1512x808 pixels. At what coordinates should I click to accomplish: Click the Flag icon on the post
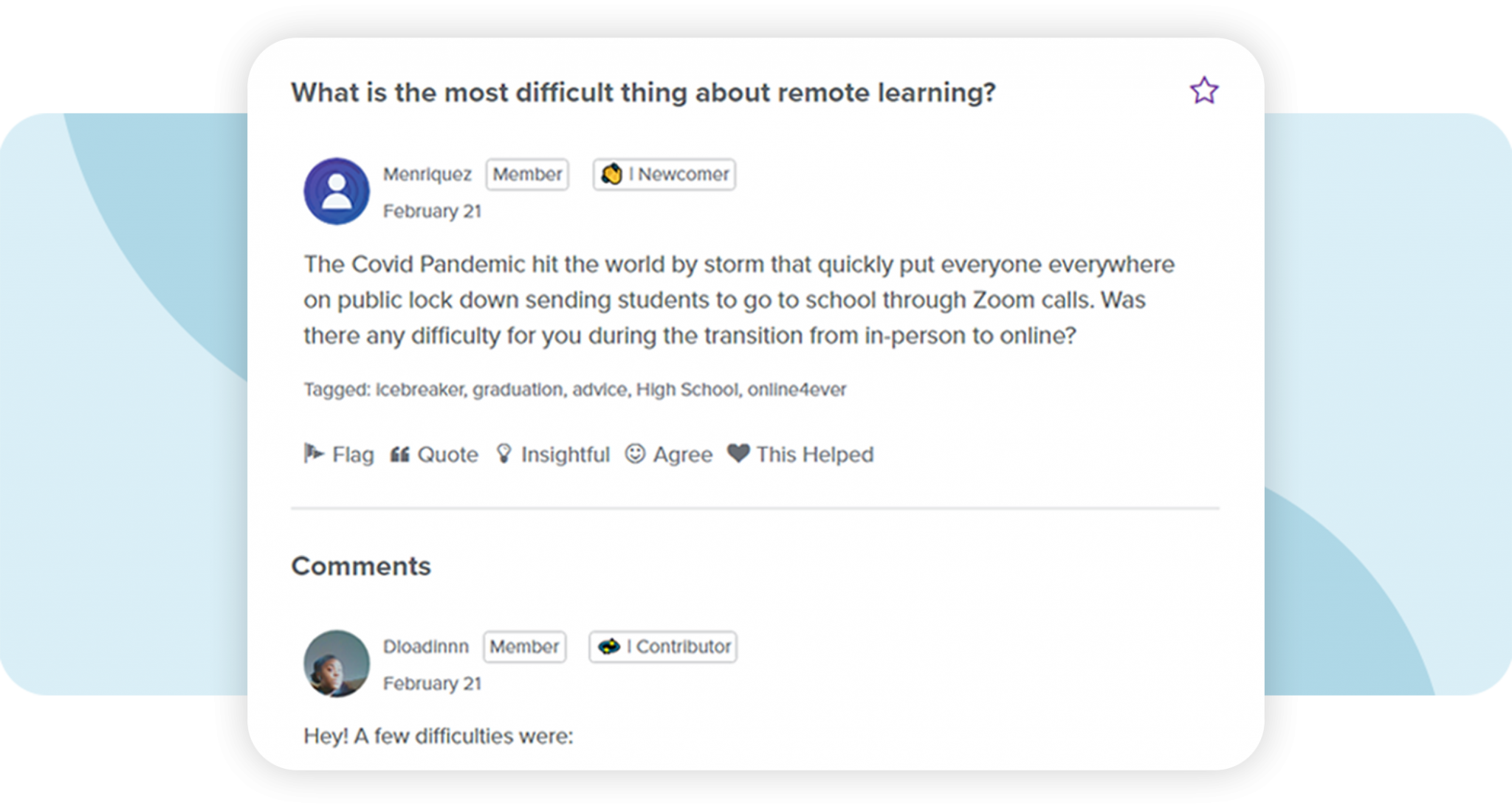click(x=314, y=453)
